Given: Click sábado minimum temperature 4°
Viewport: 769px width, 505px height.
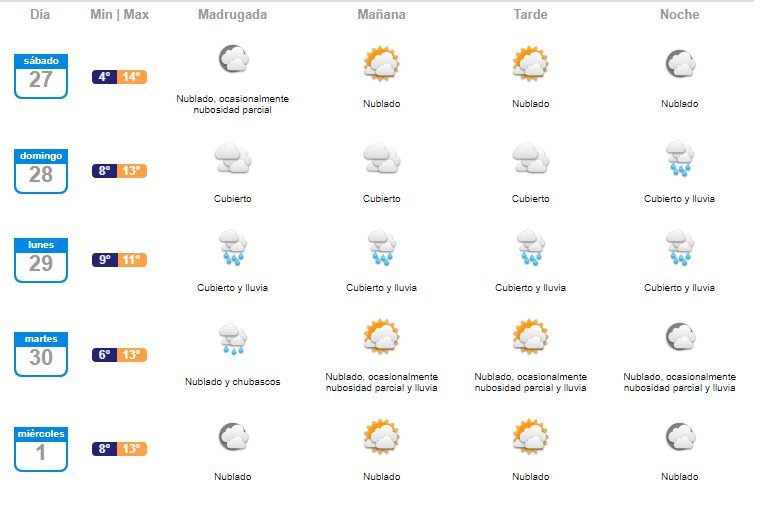Looking at the screenshot, I should [x=104, y=77].
